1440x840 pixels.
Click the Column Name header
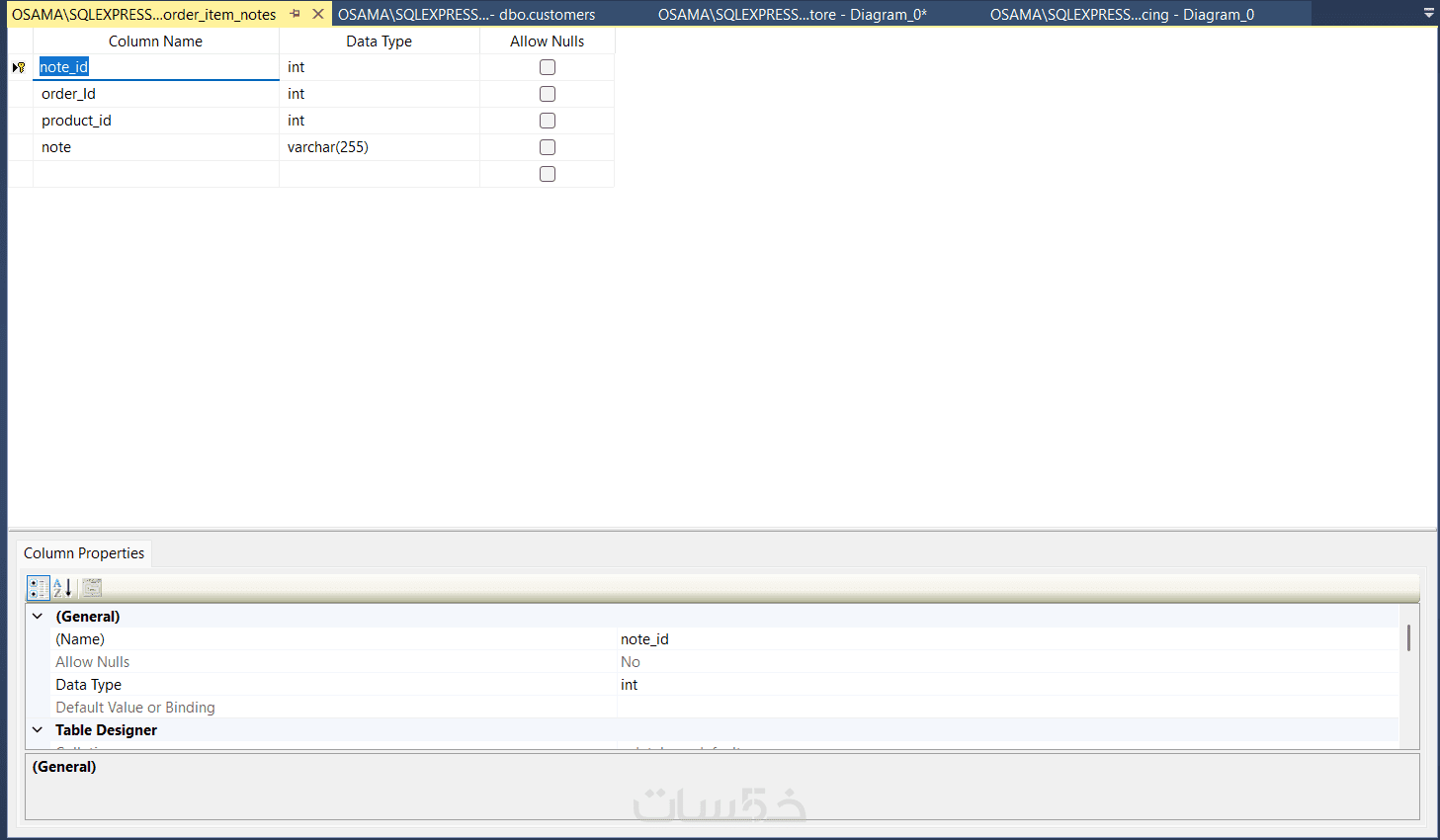click(x=156, y=42)
